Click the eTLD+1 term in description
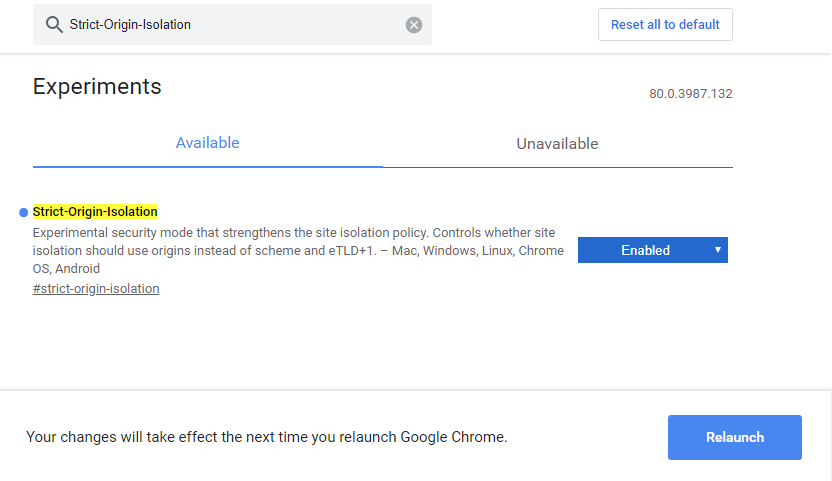 coord(350,250)
